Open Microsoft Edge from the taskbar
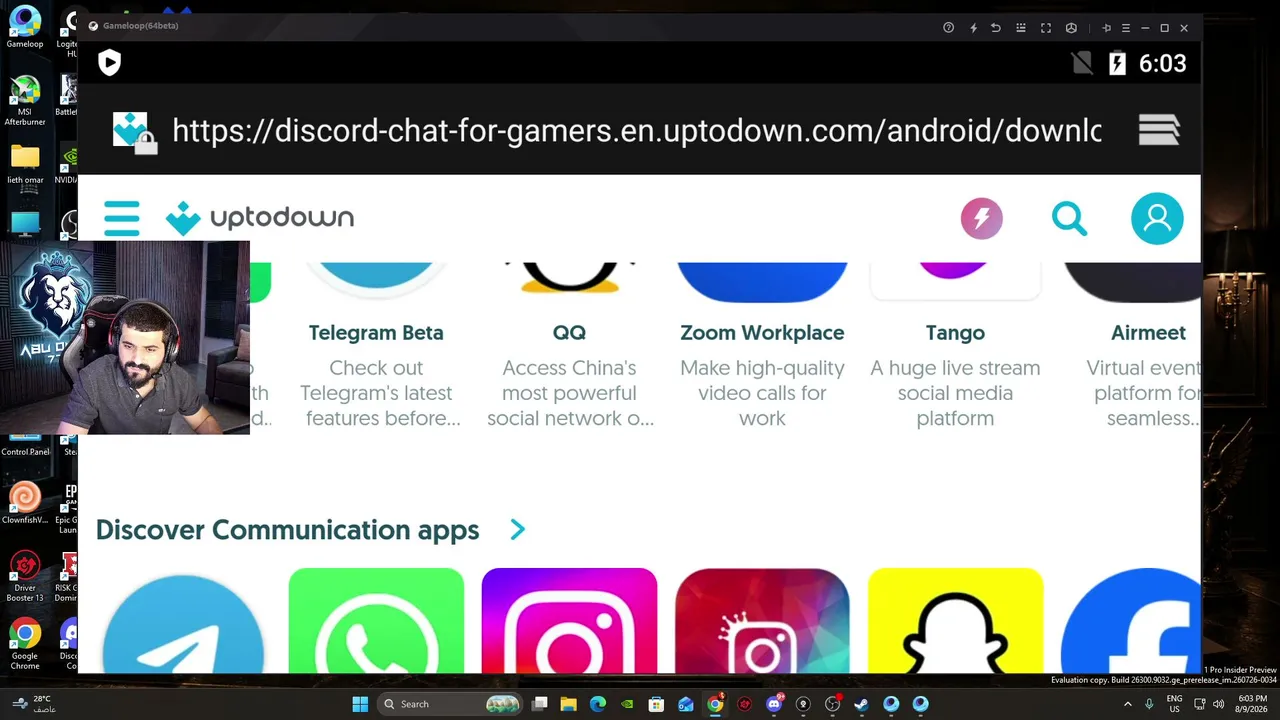 coord(598,704)
